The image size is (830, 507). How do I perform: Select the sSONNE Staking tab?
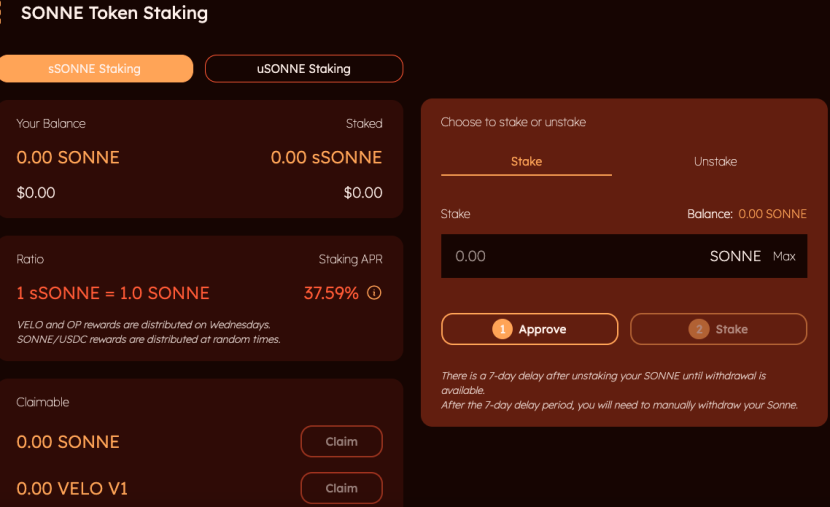click(x=95, y=69)
